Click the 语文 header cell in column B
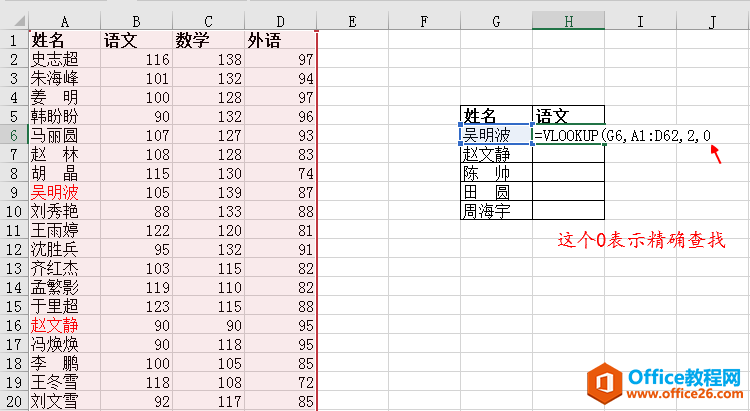Image resolution: width=750 pixels, height=411 pixels. [x=136, y=40]
